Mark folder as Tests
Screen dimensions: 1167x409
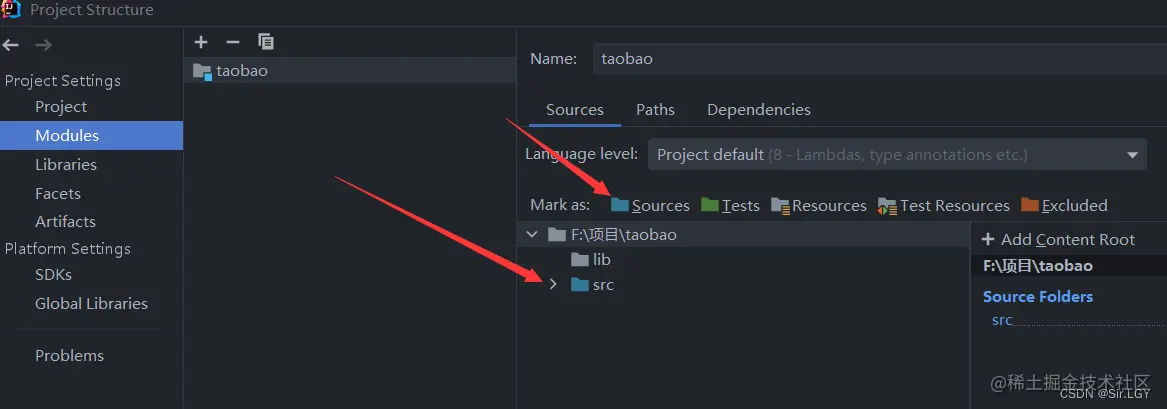730,206
